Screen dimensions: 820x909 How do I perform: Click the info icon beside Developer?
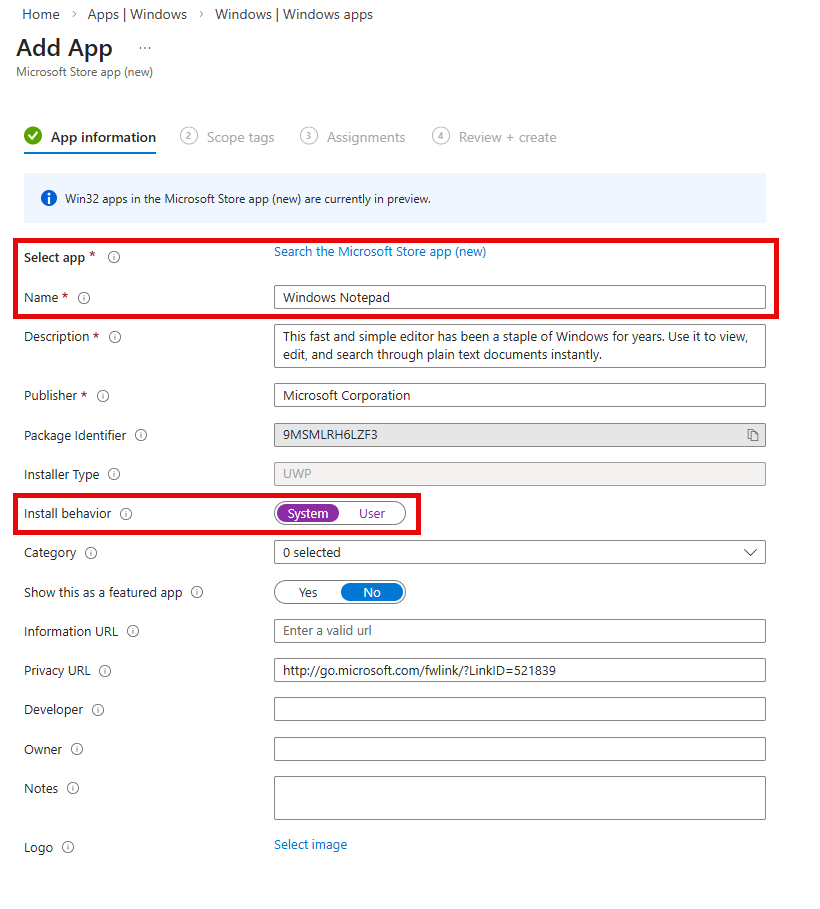98,710
